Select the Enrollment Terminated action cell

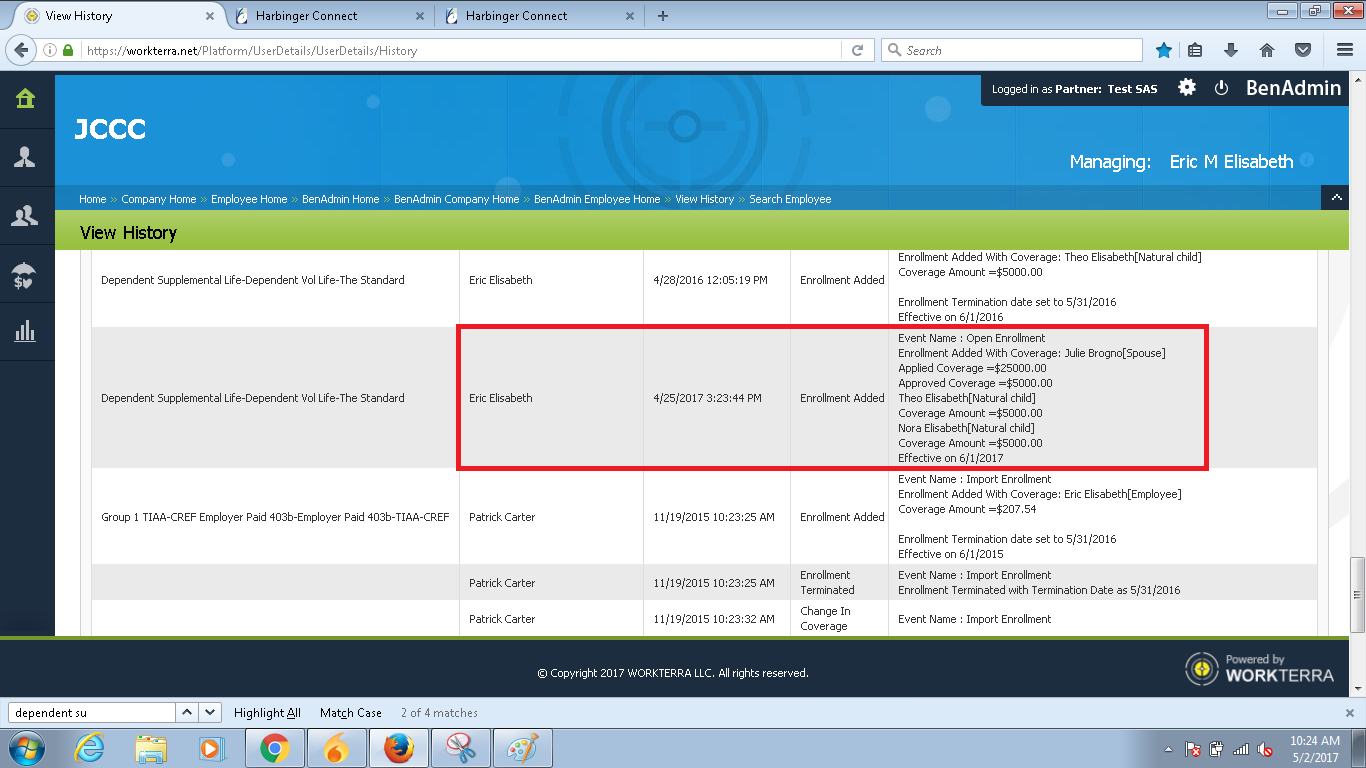click(x=839, y=582)
